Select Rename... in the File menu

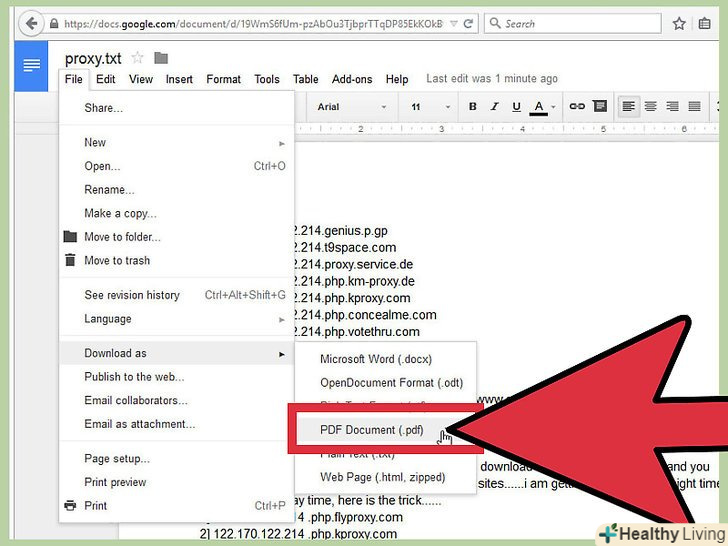(176, 190)
